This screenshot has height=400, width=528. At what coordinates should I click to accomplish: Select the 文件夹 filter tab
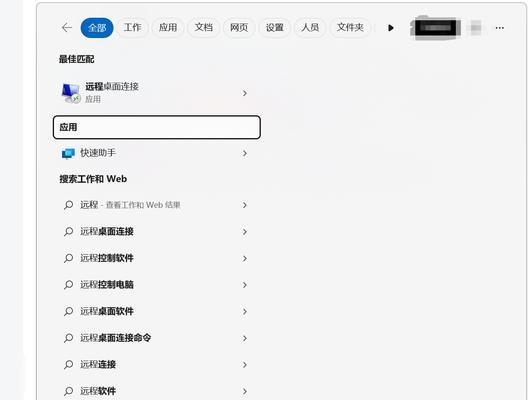(x=350, y=28)
